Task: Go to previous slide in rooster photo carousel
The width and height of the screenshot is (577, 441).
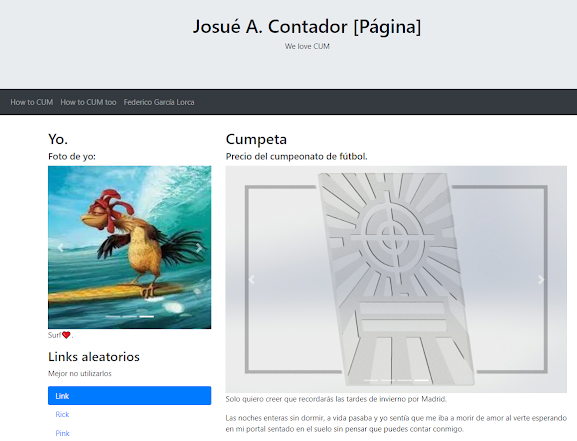Action: (x=60, y=247)
